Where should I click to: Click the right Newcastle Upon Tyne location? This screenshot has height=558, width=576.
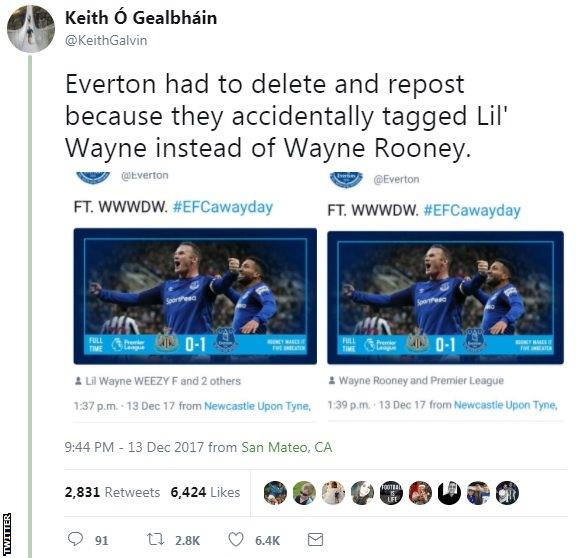click(506, 405)
